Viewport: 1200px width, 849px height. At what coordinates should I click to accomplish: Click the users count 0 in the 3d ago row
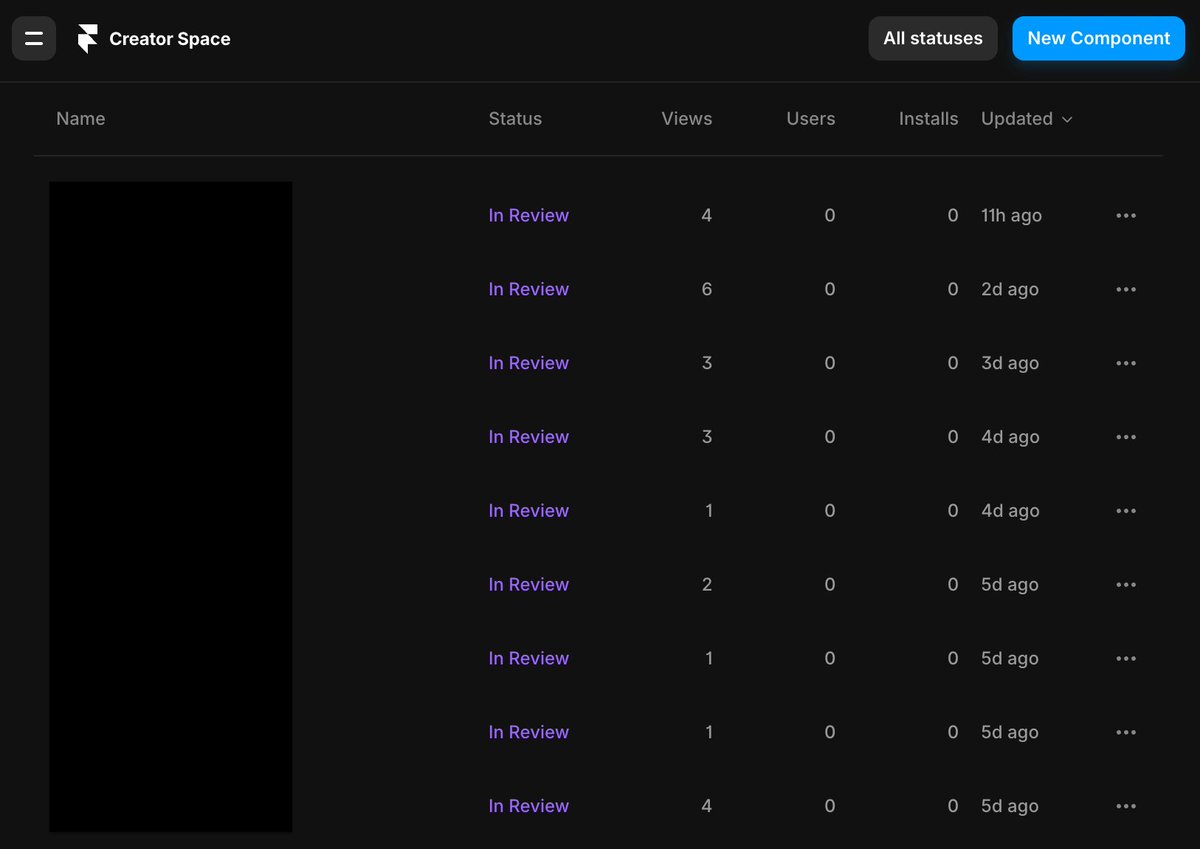click(830, 364)
